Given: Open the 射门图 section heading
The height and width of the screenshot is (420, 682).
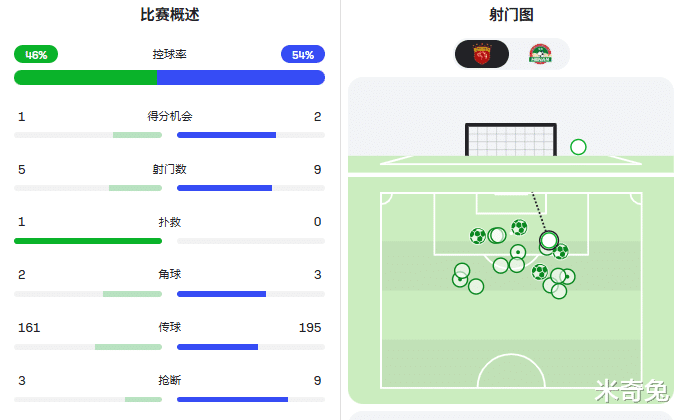Looking at the screenshot, I should pos(511,15).
